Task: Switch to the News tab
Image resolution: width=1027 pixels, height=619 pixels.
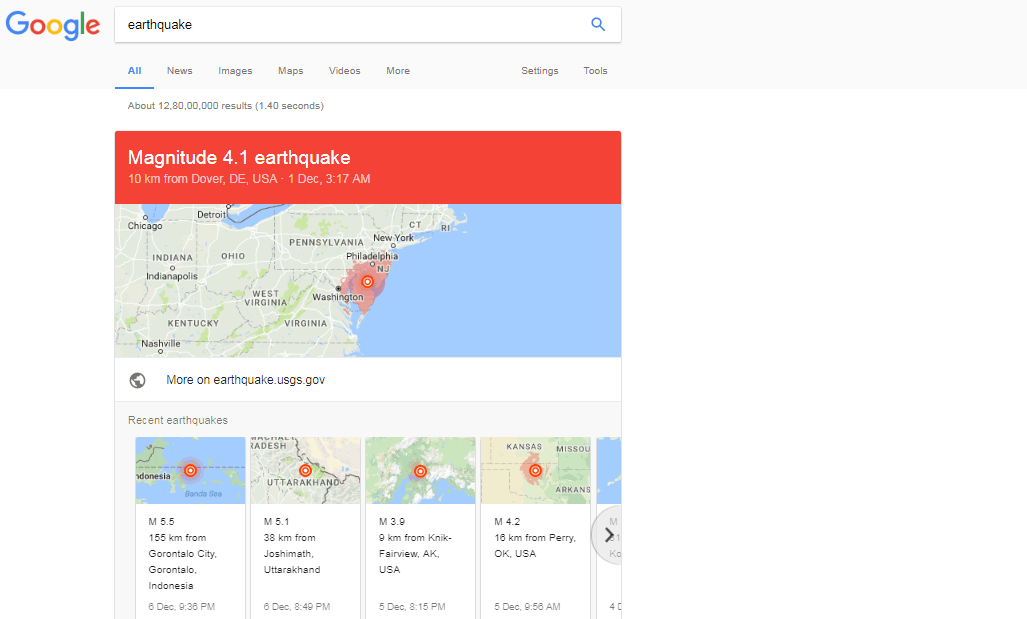Action: 179,71
